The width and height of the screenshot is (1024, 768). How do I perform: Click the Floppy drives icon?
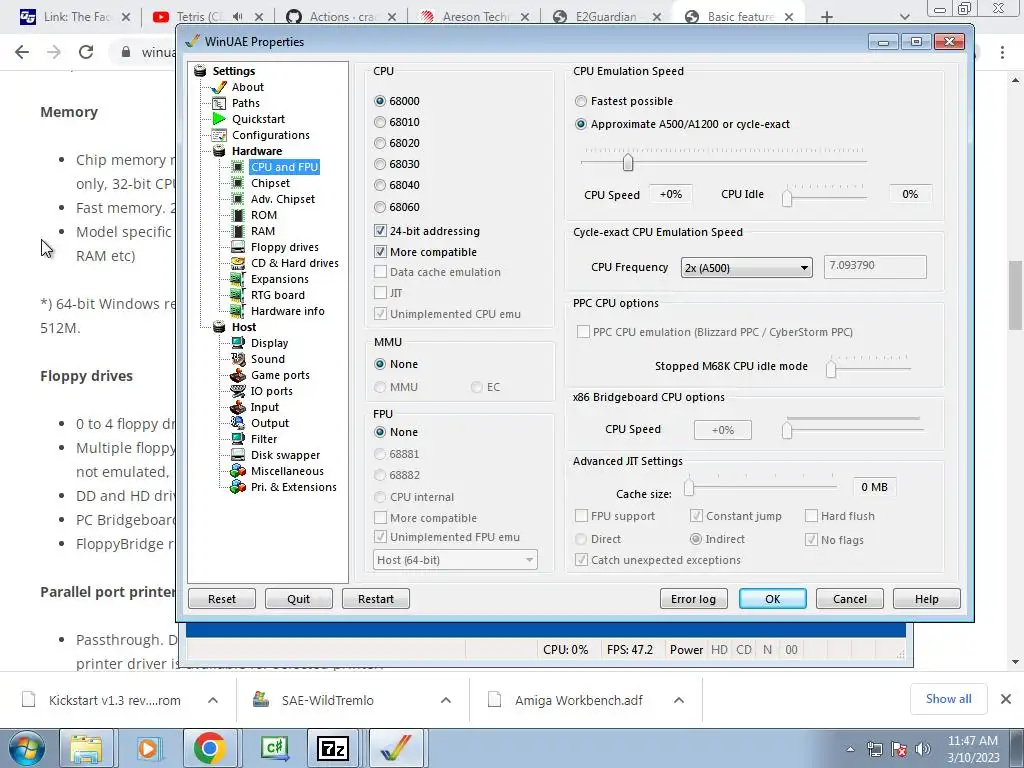click(238, 247)
